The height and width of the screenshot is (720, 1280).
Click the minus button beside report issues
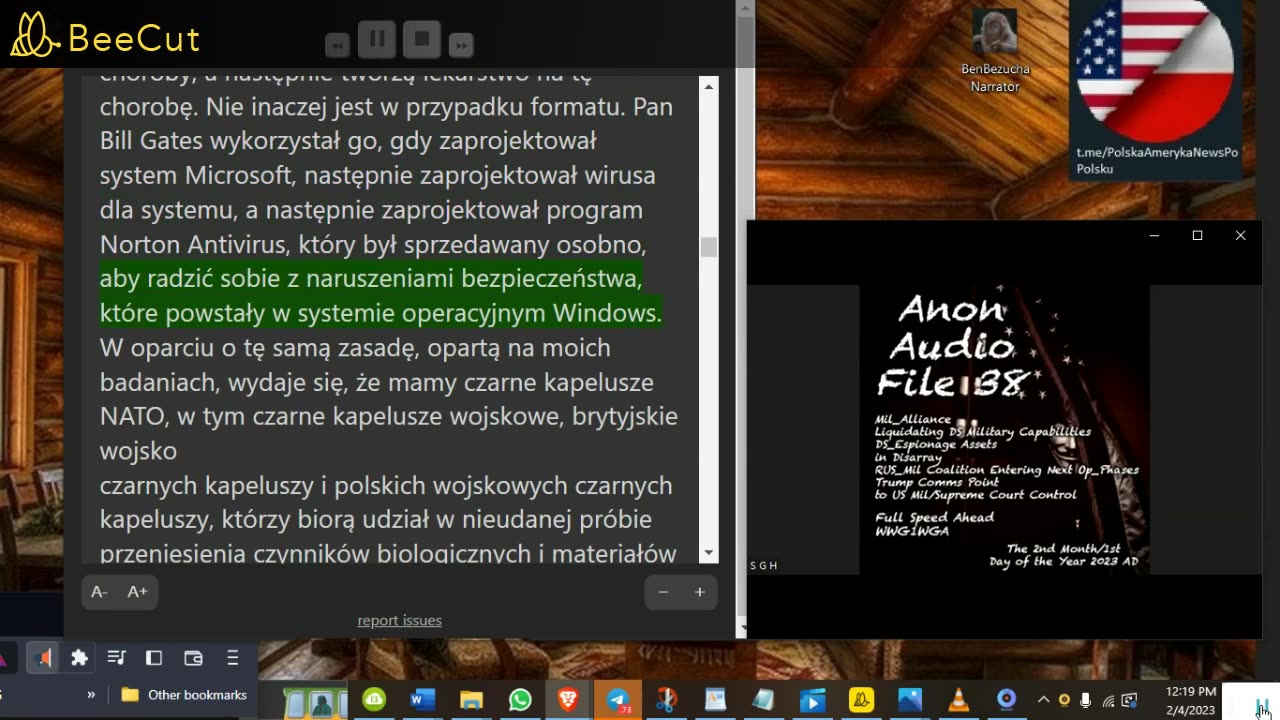(663, 592)
